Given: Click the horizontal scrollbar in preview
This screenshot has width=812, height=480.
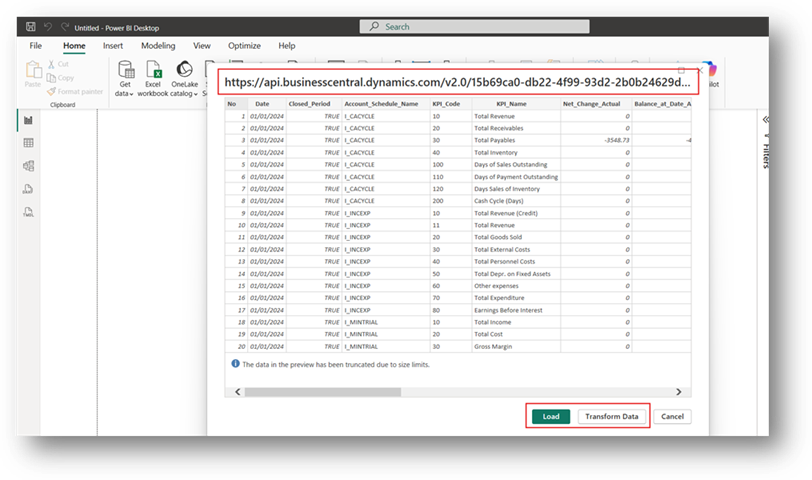Looking at the screenshot, I should tap(320, 392).
